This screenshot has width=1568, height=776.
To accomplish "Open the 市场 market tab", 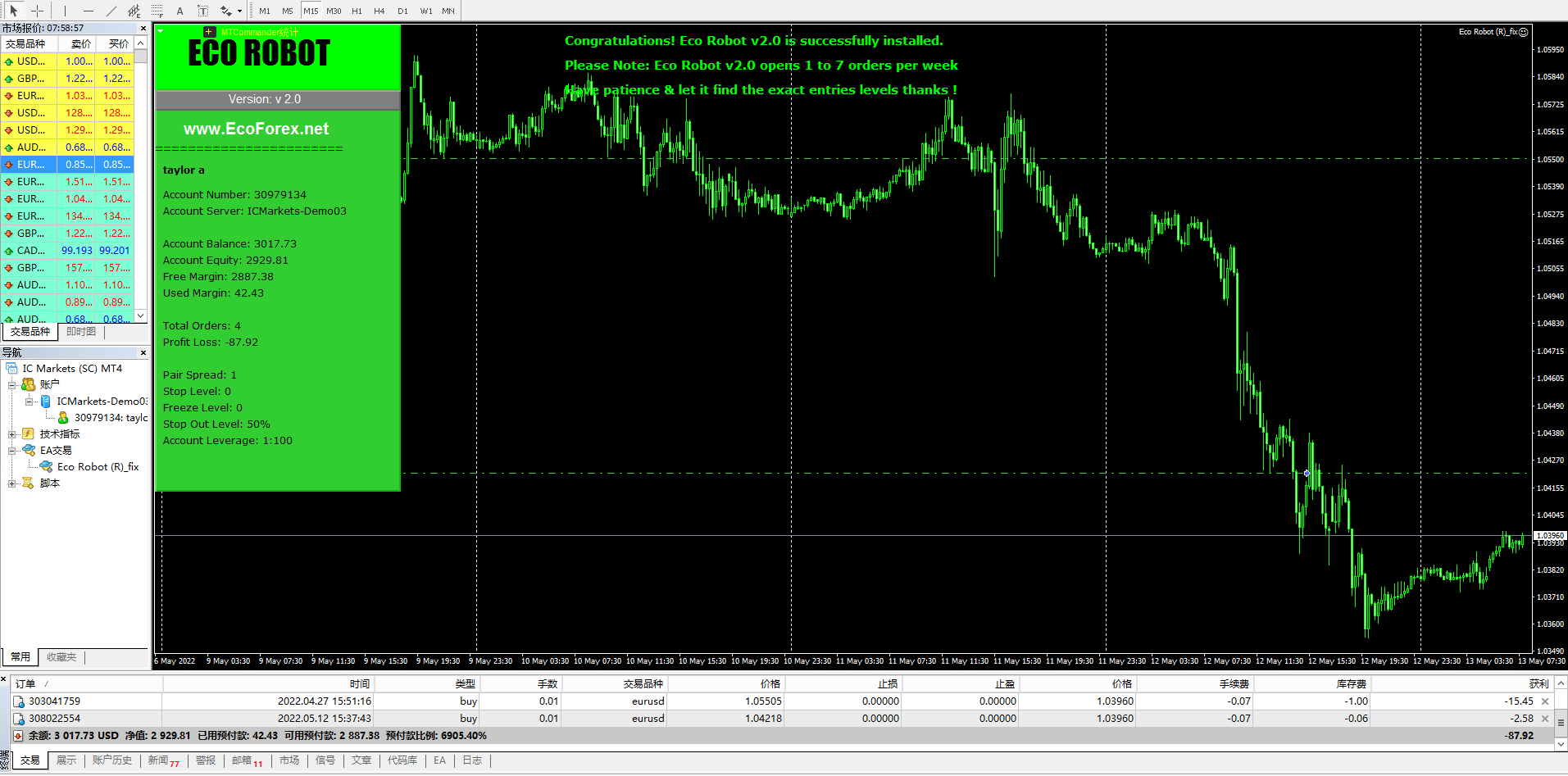I will tap(289, 760).
